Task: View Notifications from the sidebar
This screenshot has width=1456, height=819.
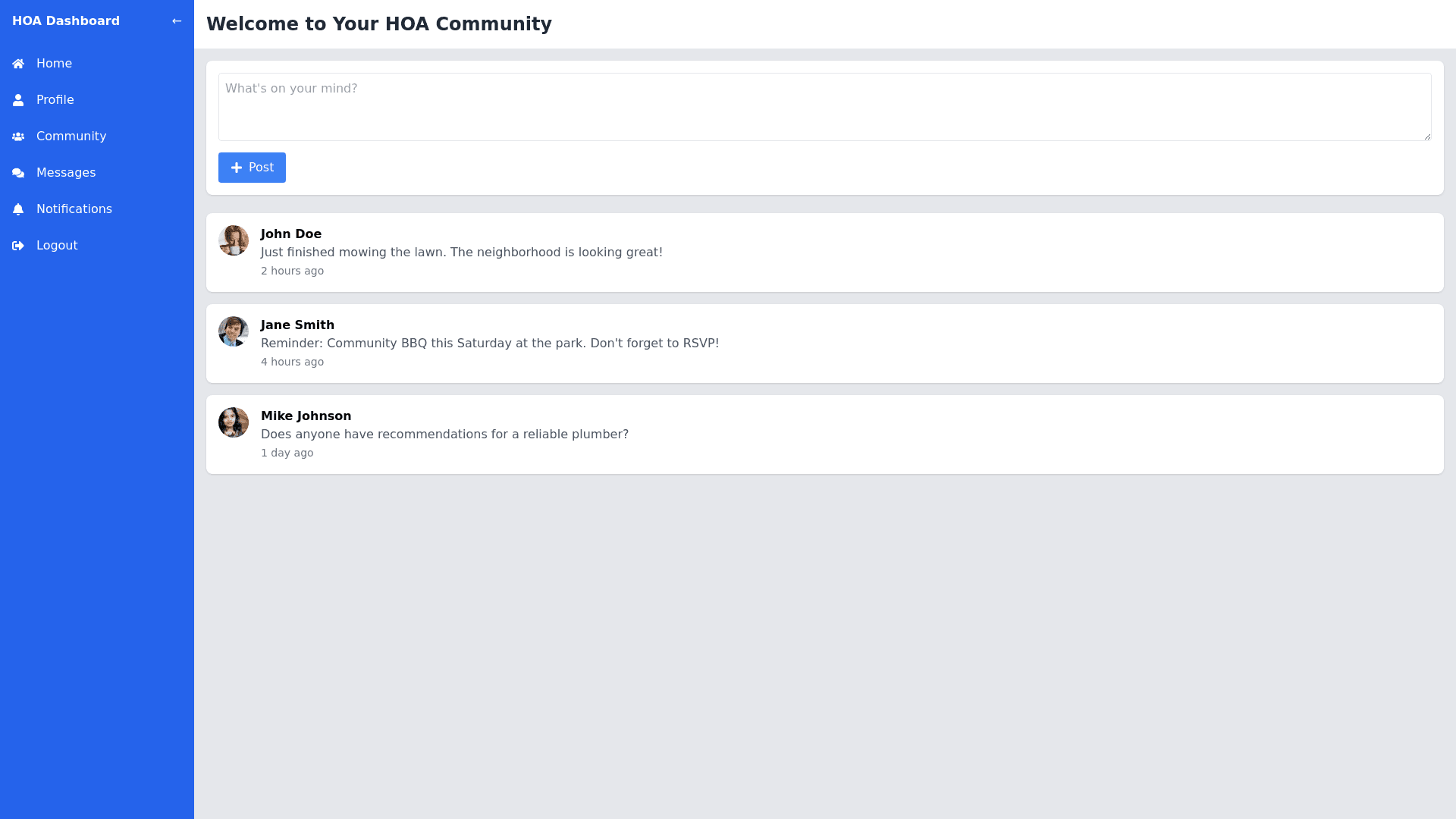Action: click(74, 209)
